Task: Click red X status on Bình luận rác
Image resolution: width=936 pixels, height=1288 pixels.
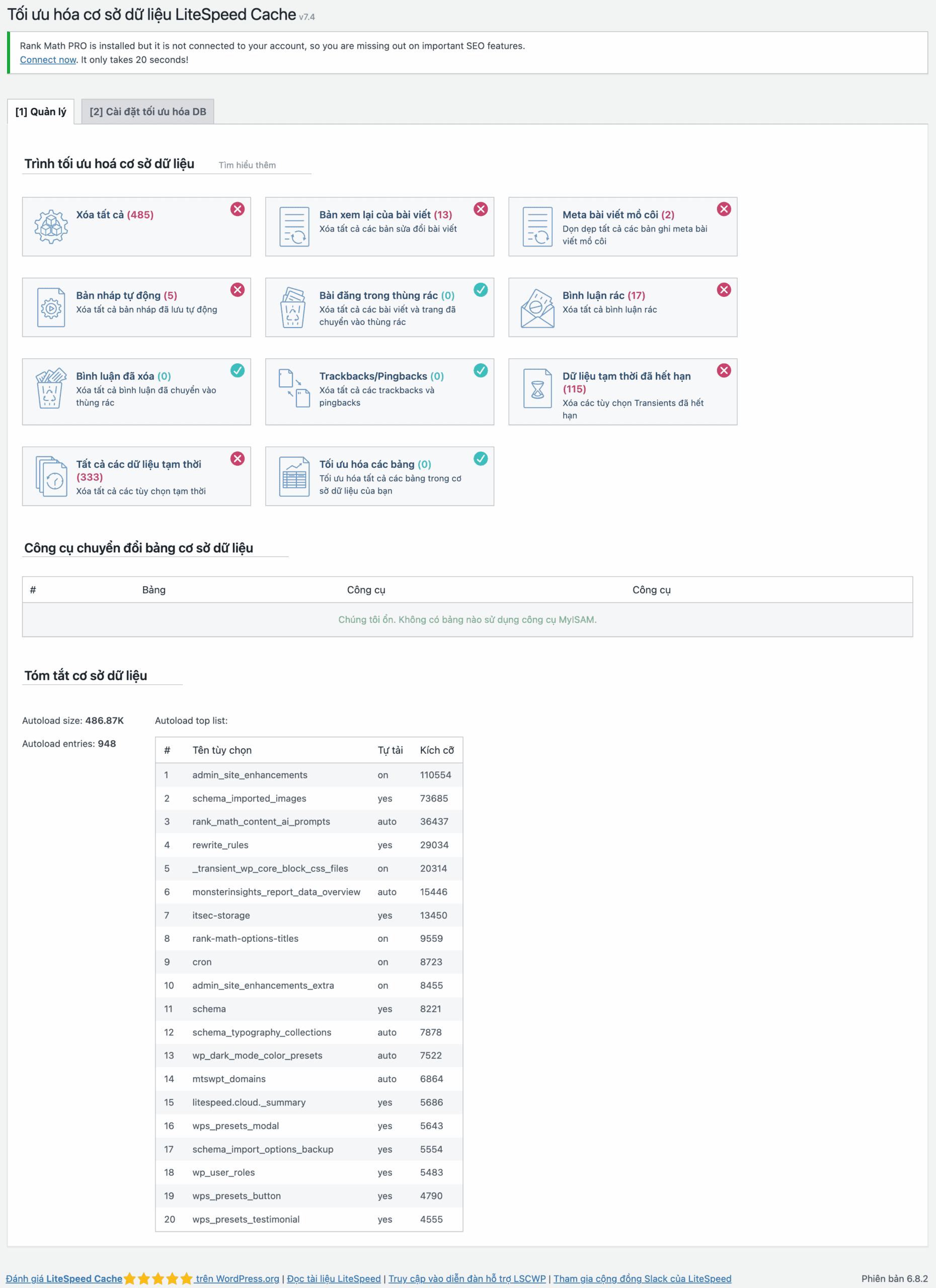Action: [x=723, y=290]
